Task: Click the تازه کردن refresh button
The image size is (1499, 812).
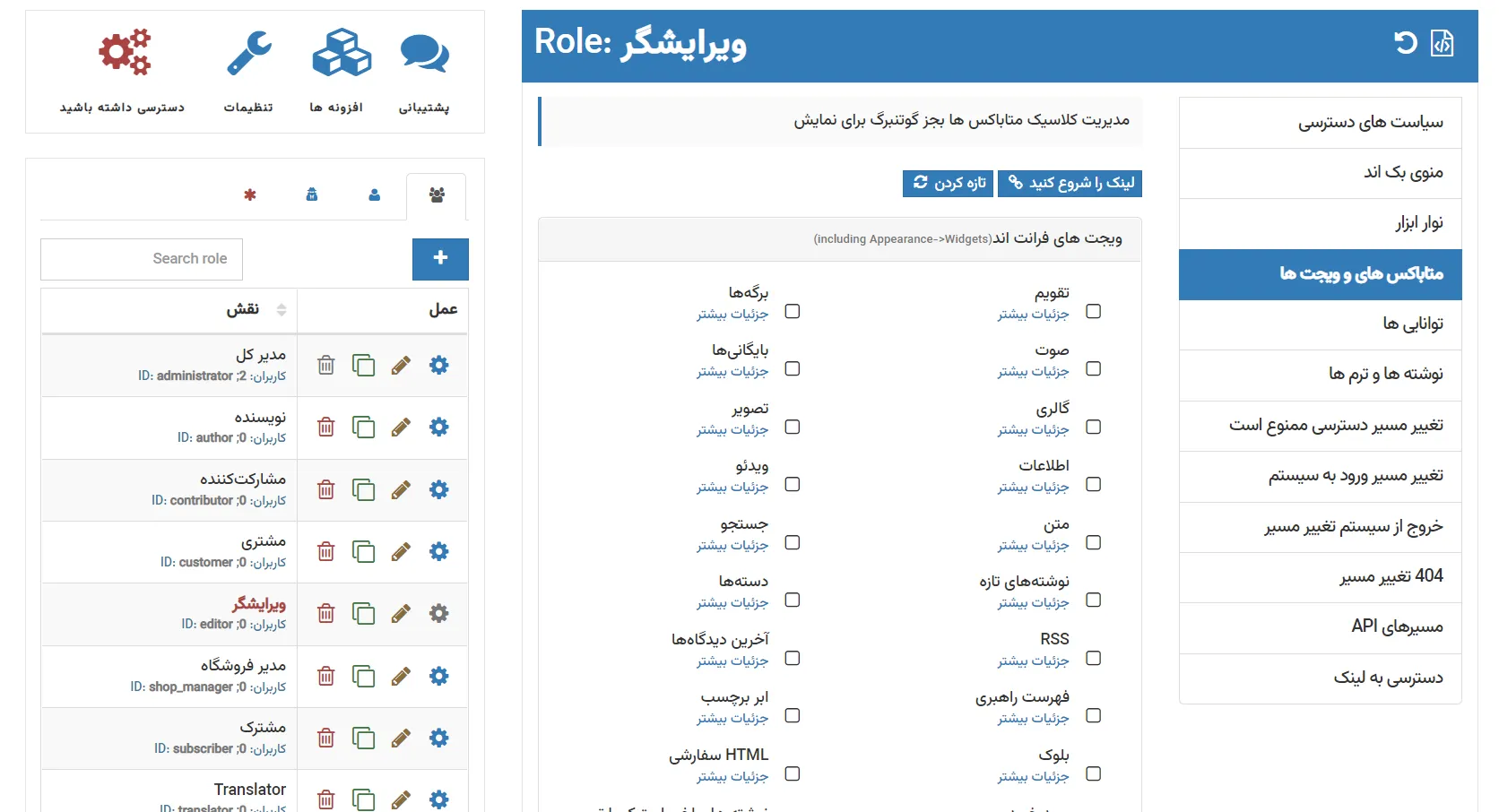Action: [x=948, y=183]
